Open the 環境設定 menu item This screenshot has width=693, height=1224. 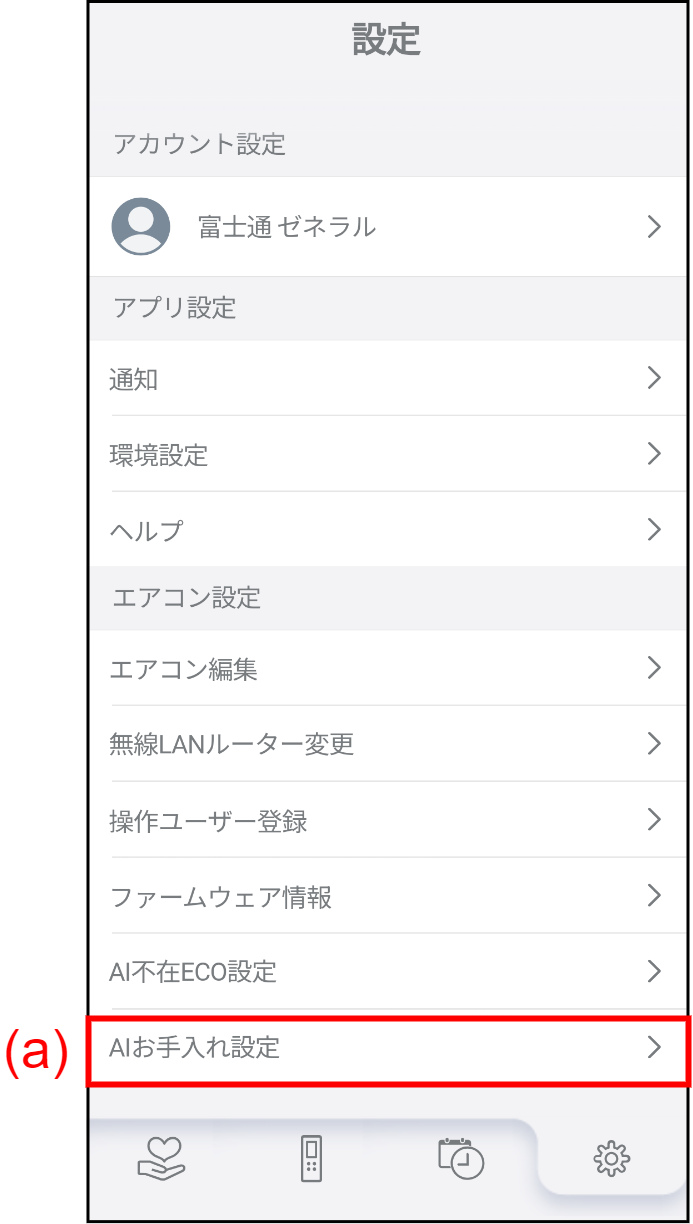[x=159, y=455]
